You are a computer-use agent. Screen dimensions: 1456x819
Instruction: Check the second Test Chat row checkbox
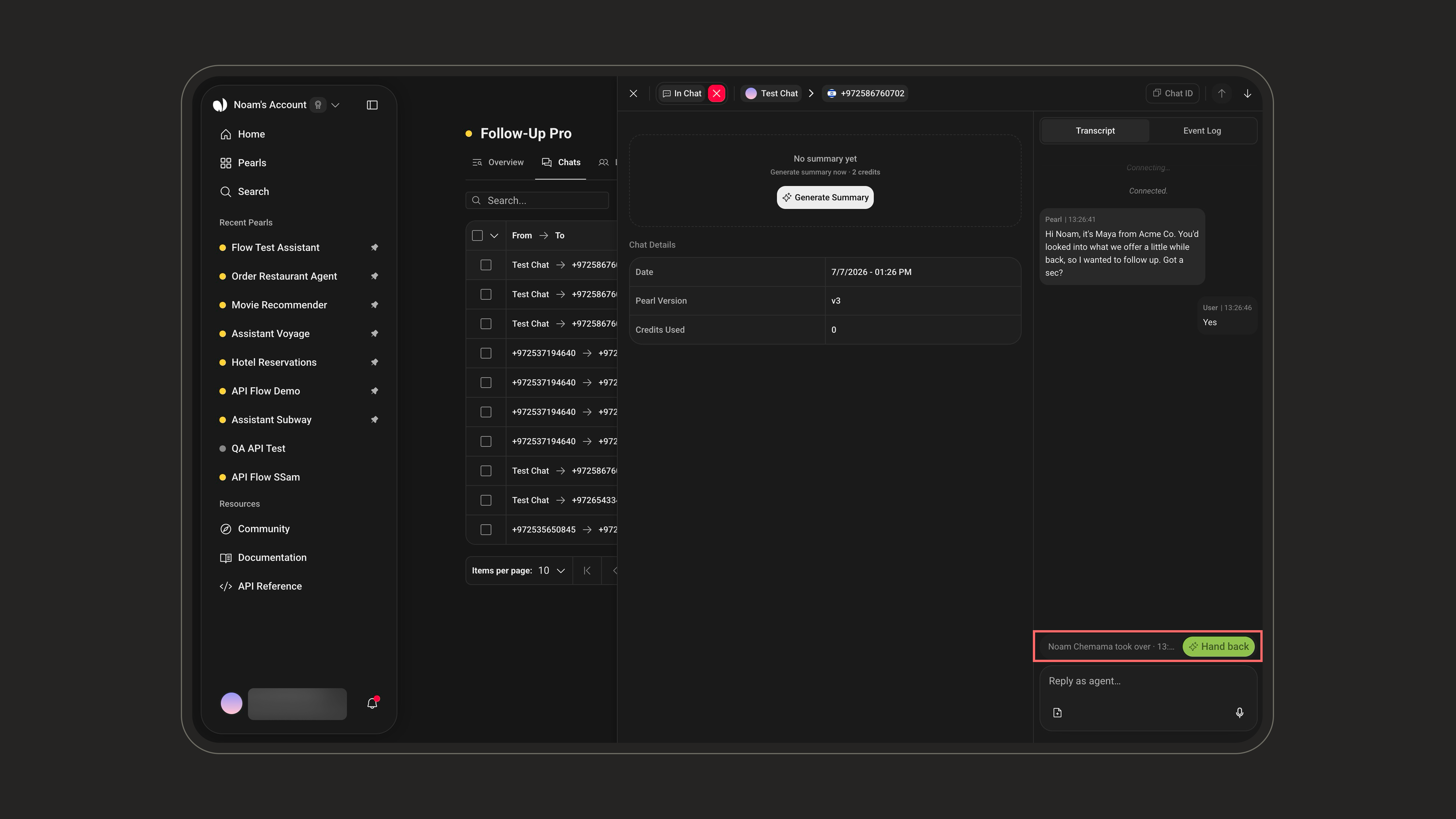[x=486, y=295]
